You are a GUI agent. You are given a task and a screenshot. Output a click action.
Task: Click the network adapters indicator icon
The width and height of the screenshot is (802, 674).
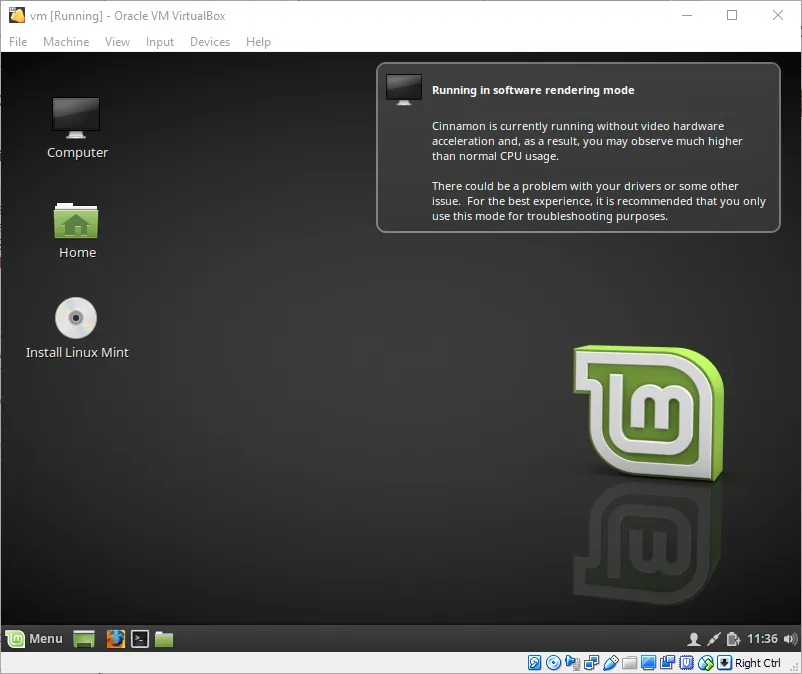coord(591,663)
